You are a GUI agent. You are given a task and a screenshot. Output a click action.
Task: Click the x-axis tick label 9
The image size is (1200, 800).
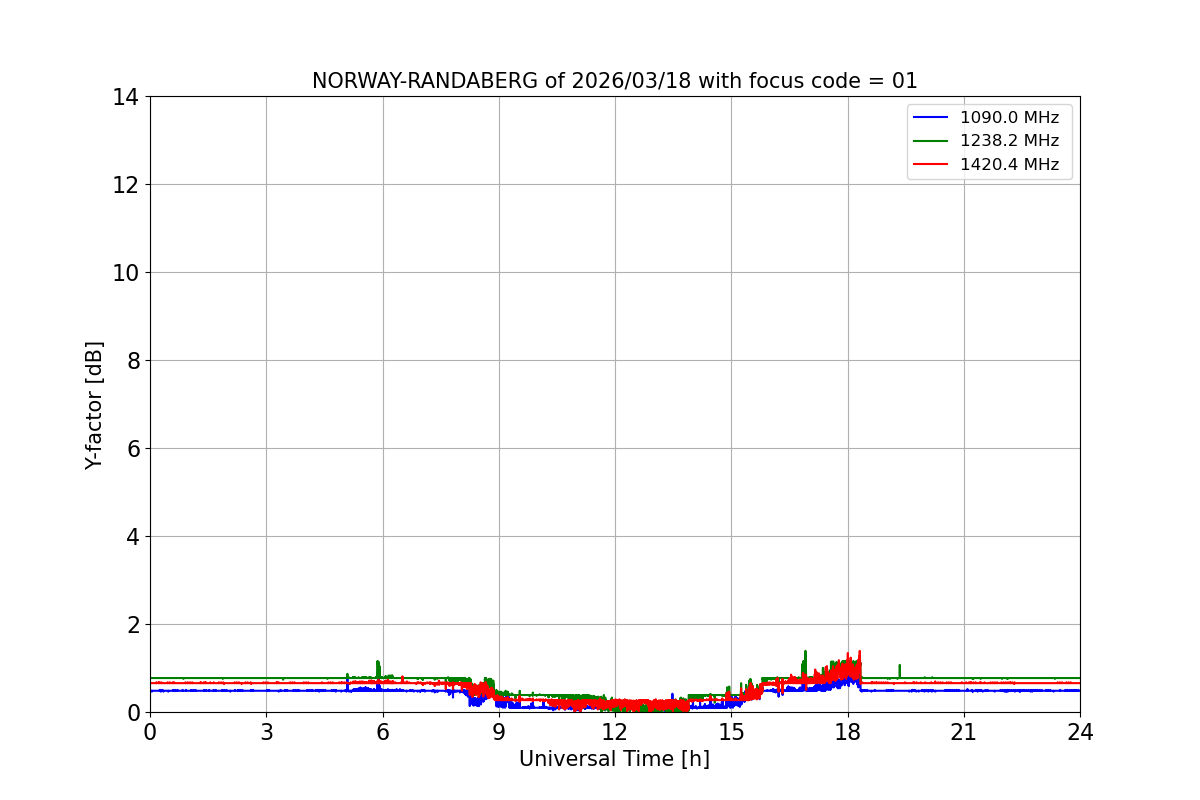pos(499,732)
